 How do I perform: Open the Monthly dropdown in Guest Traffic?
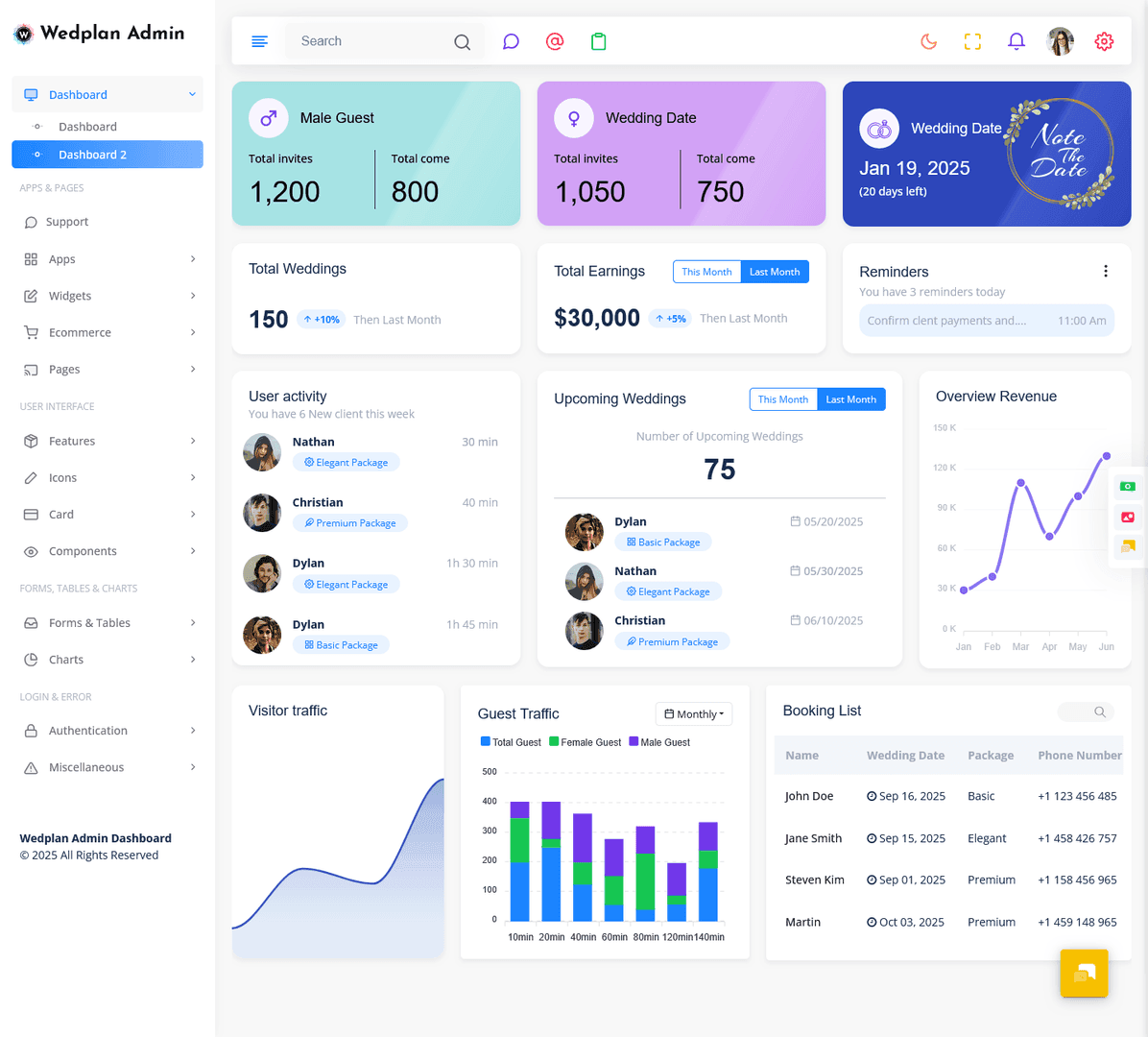pyautogui.click(x=694, y=713)
